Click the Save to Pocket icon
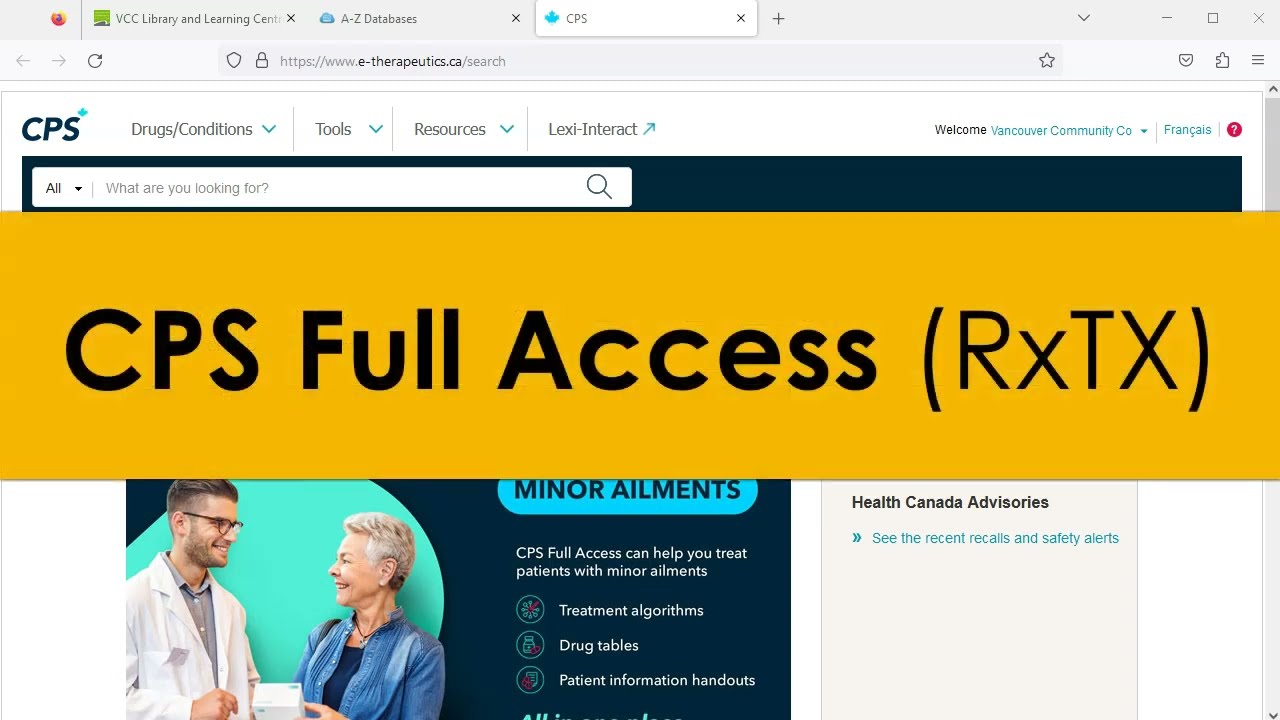Image resolution: width=1280 pixels, height=720 pixels. [1186, 61]
